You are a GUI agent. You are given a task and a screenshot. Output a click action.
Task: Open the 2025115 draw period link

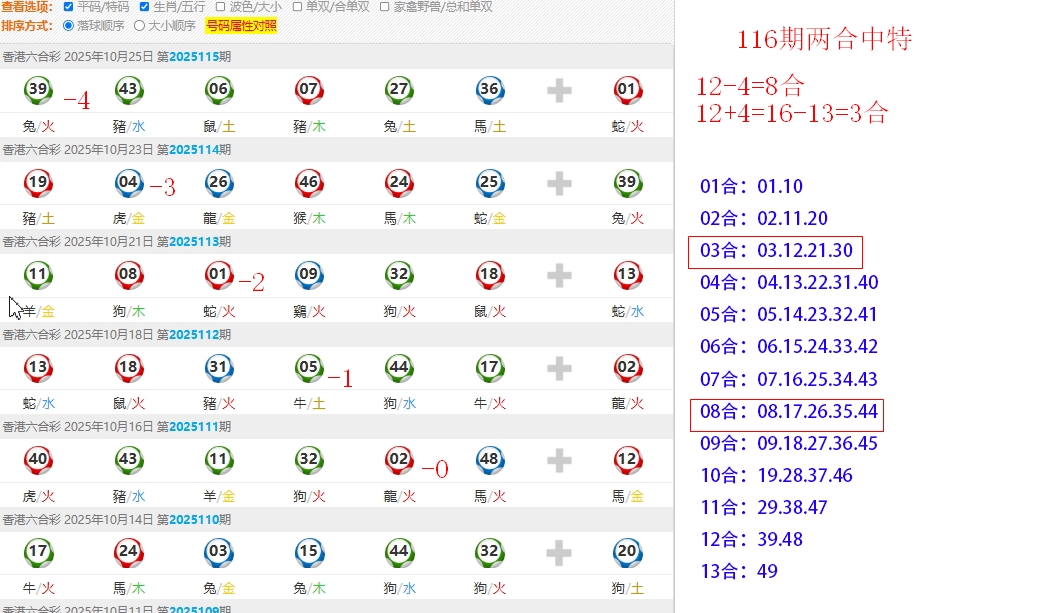[x=193, y=58]
